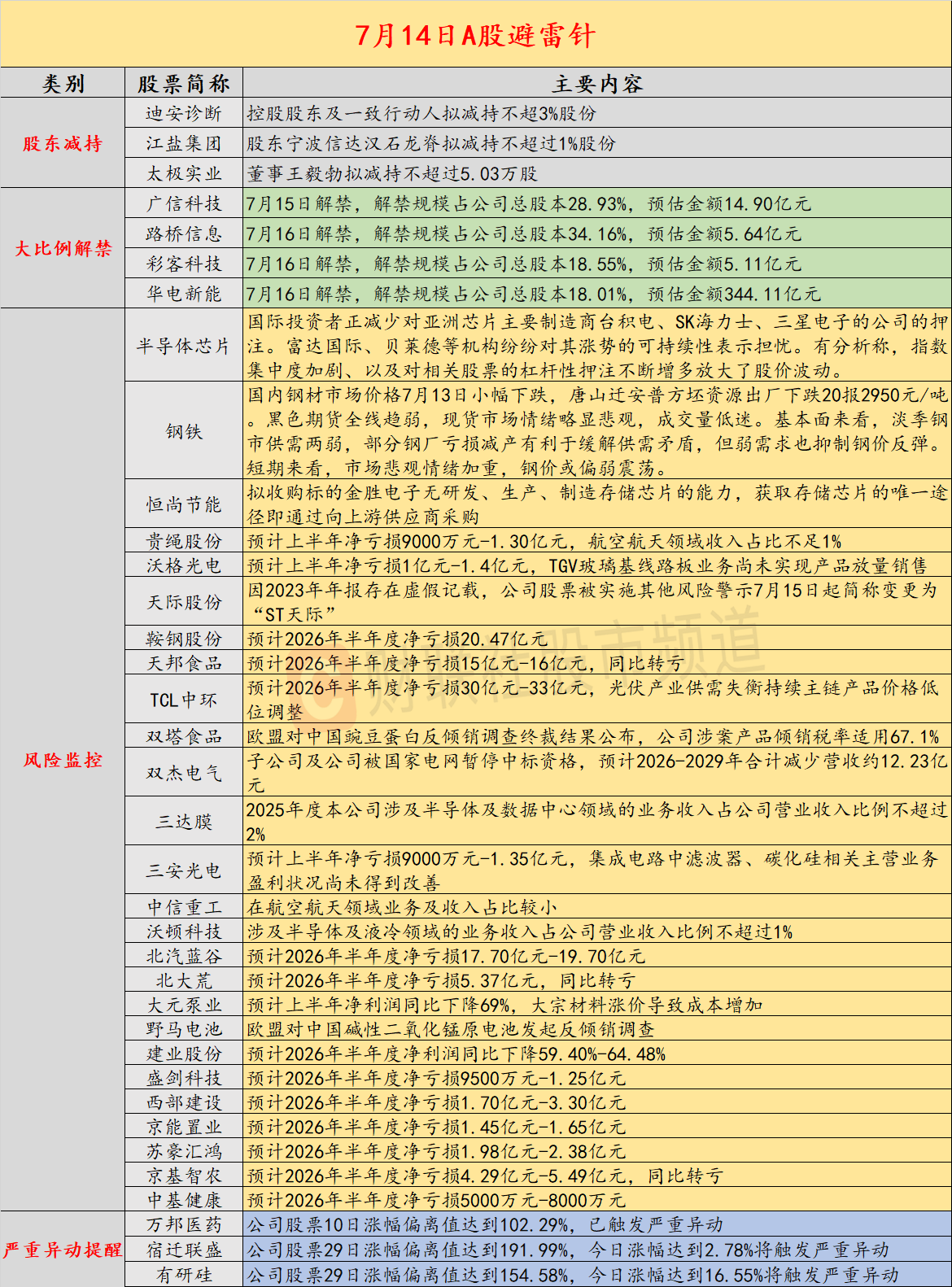
Task: Click the '半导体芯片' sector cell
Action: [184, 346]
